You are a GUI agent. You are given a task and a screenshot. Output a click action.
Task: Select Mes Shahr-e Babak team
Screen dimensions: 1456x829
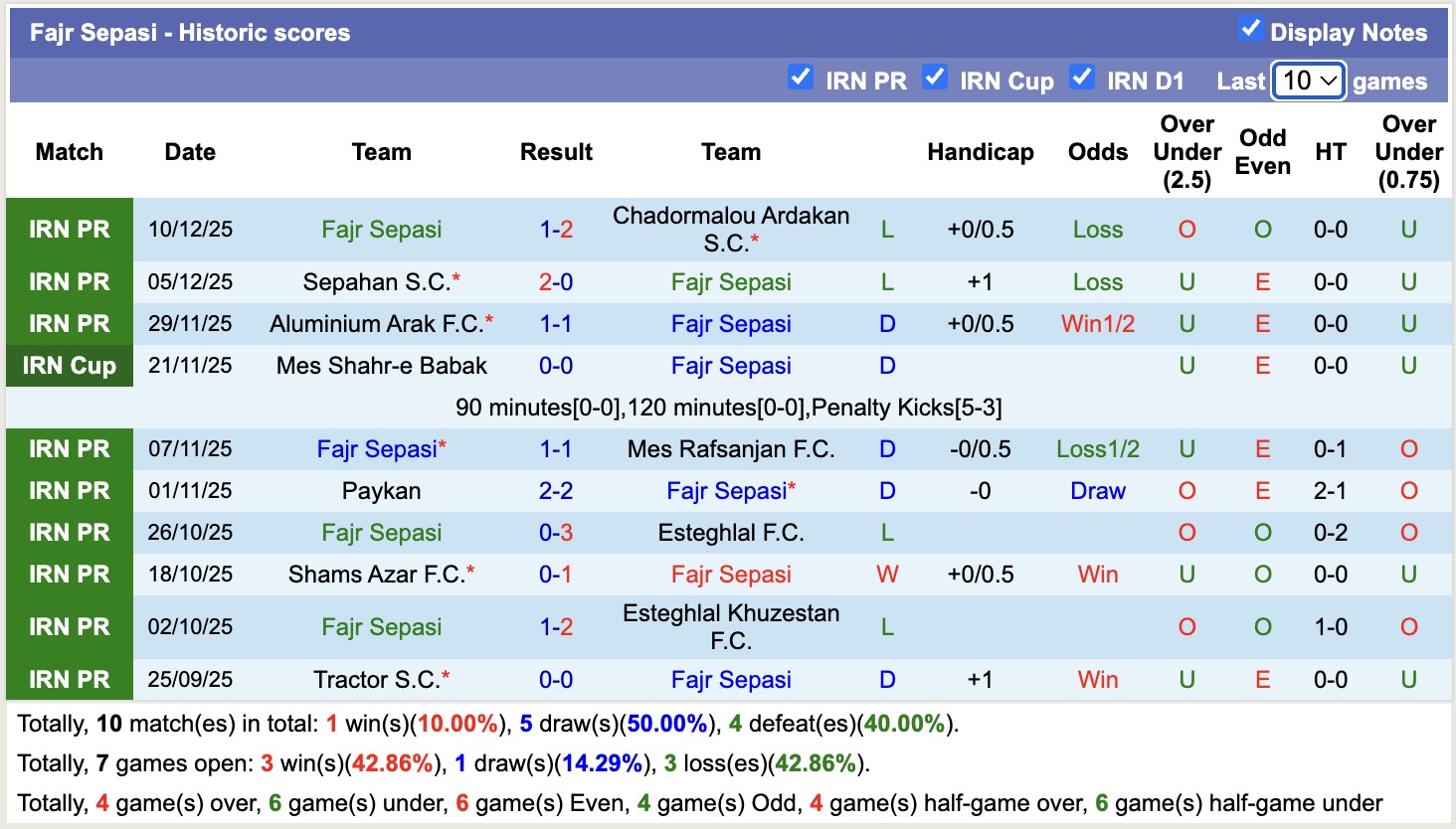coord(381,366)
